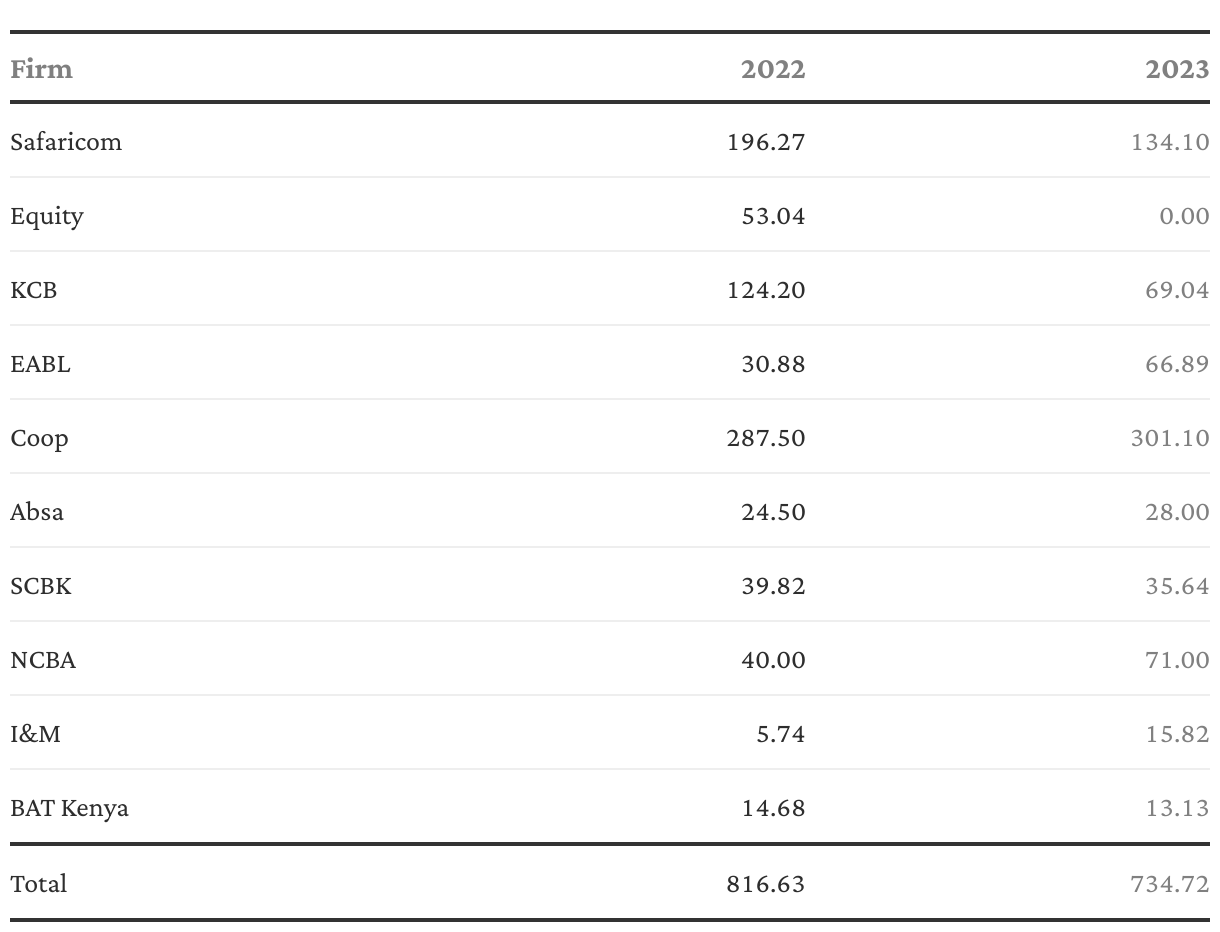Viewport: 1220px width, 932px height.
Task: Click KCB's 2022 value 124.20
Action: (x=766, y=289)
